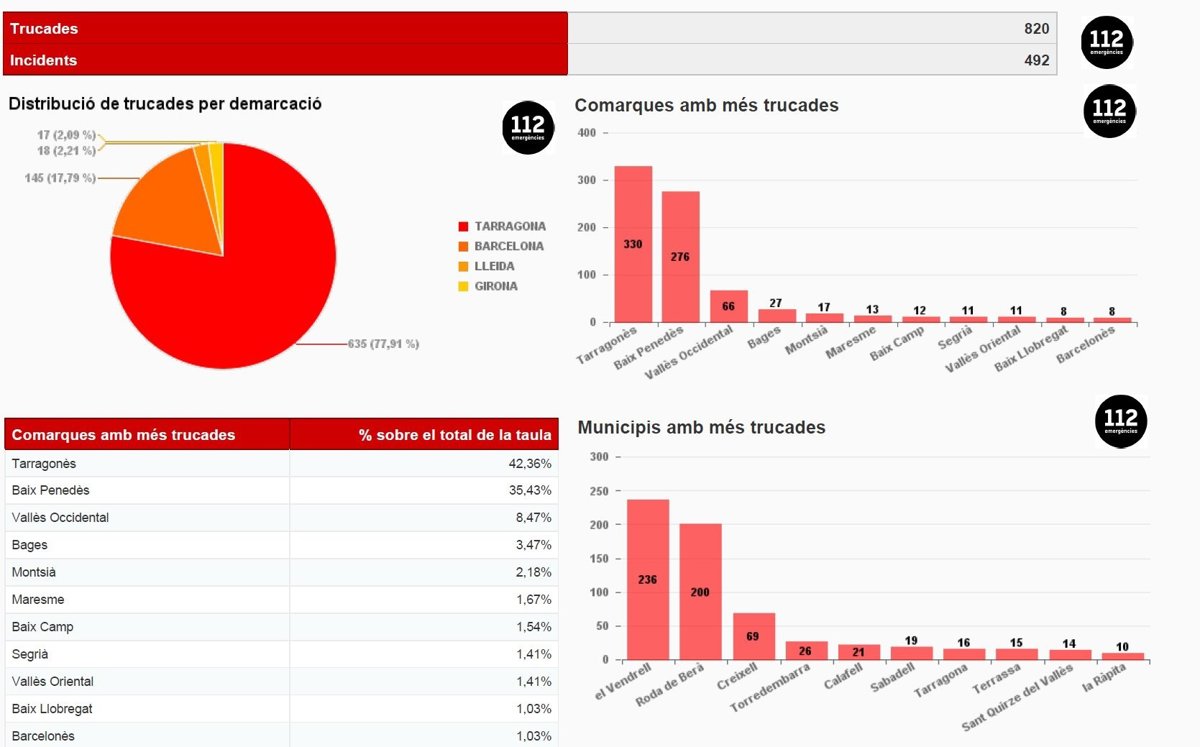Click the Trucades summary row header

286,28
